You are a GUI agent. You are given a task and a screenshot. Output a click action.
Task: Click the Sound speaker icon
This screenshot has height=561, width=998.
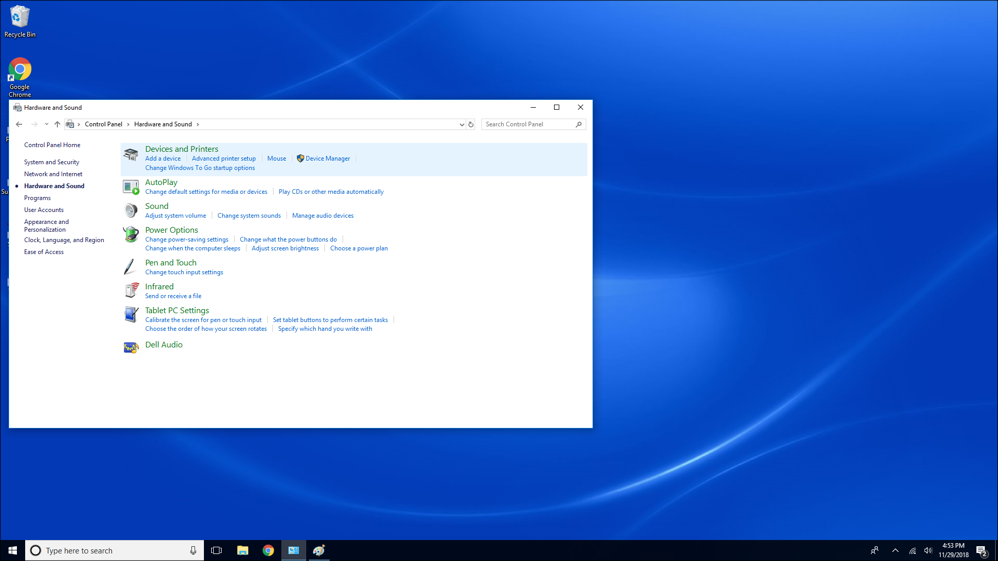(131, 210)
